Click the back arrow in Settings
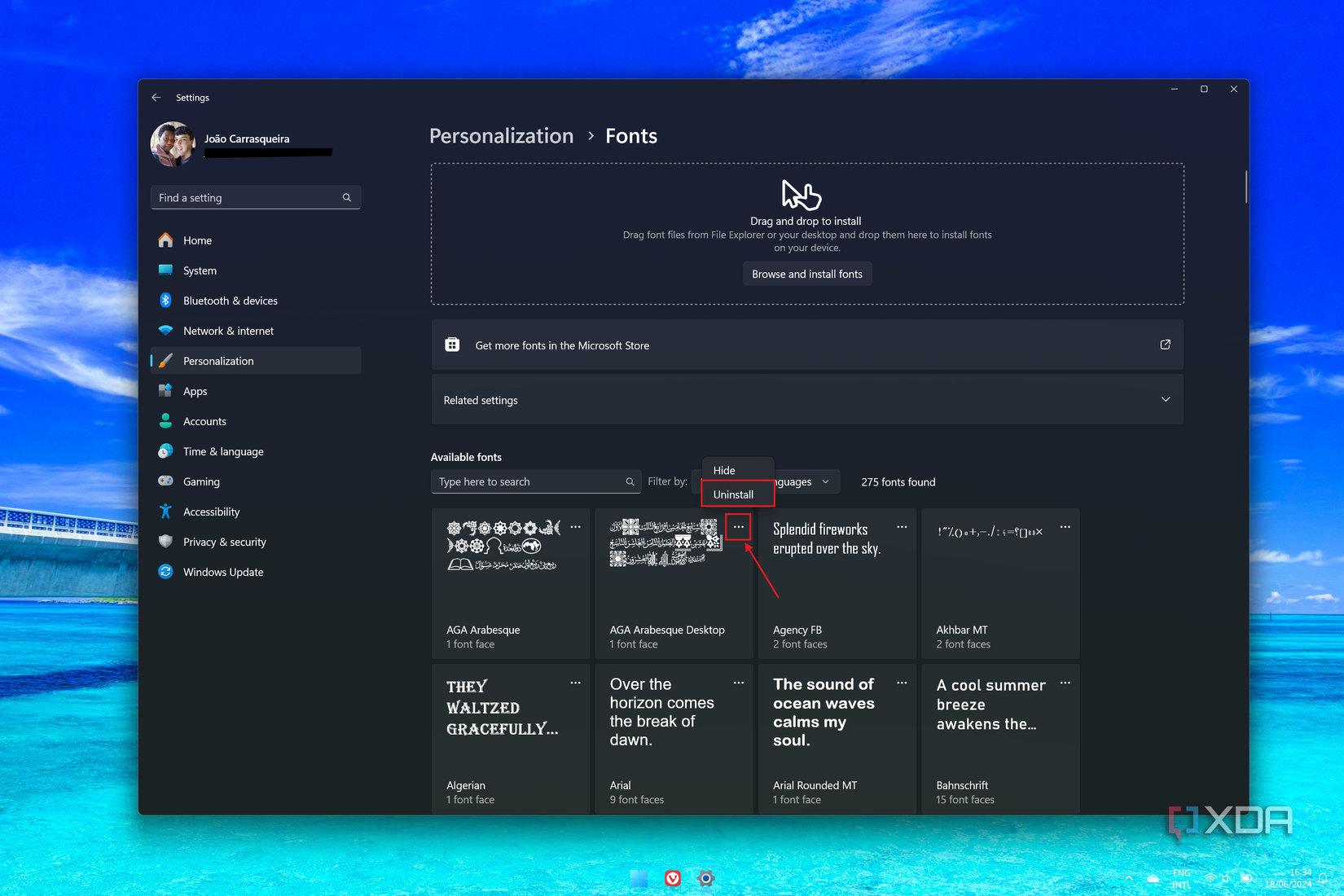The height and width of the screenshot is (896, 1344). coord(156,97)
